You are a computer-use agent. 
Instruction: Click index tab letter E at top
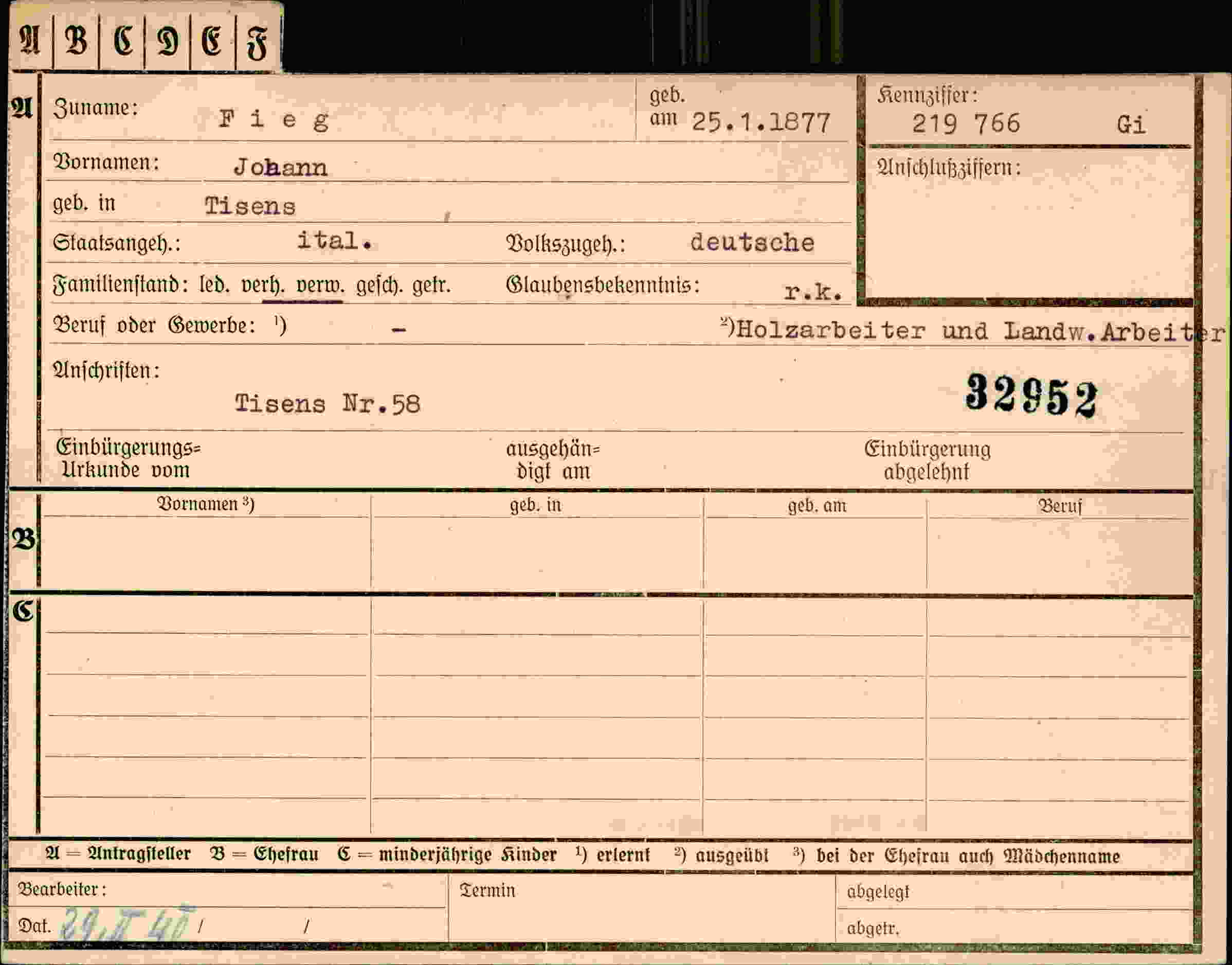[x=212, y=41]
